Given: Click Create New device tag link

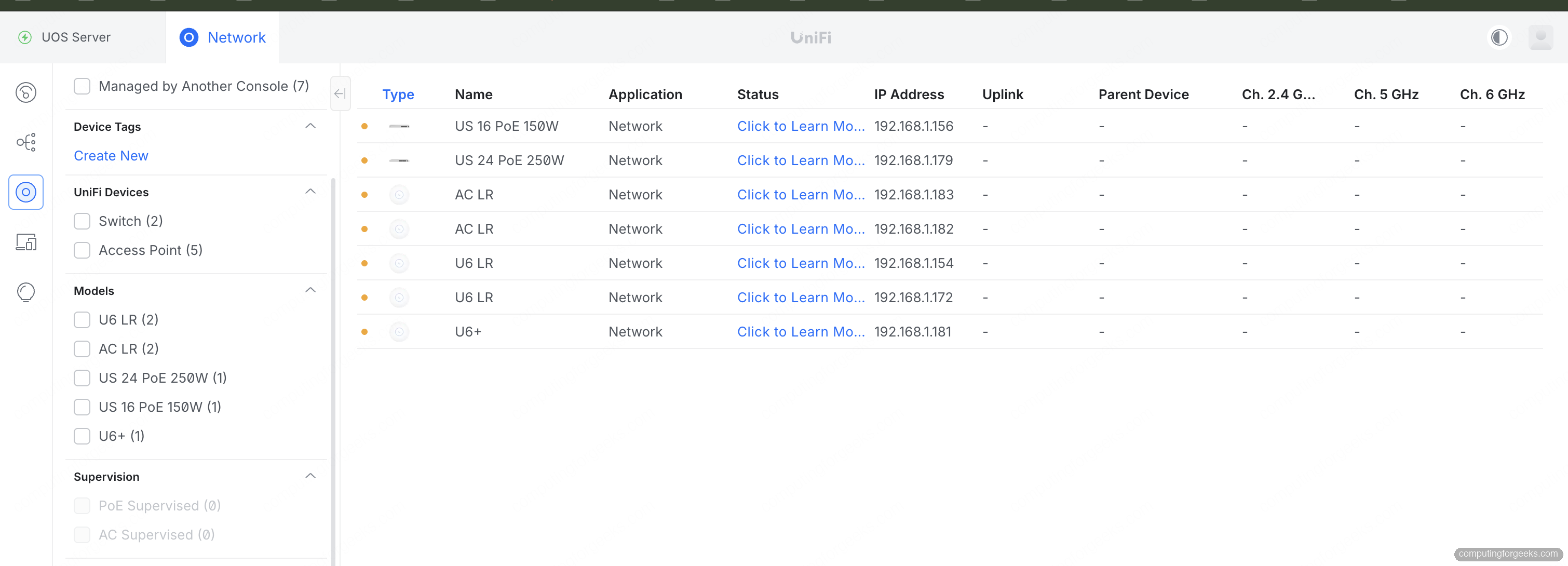Looking at the screenshot, I should click(x=111, y=156).
